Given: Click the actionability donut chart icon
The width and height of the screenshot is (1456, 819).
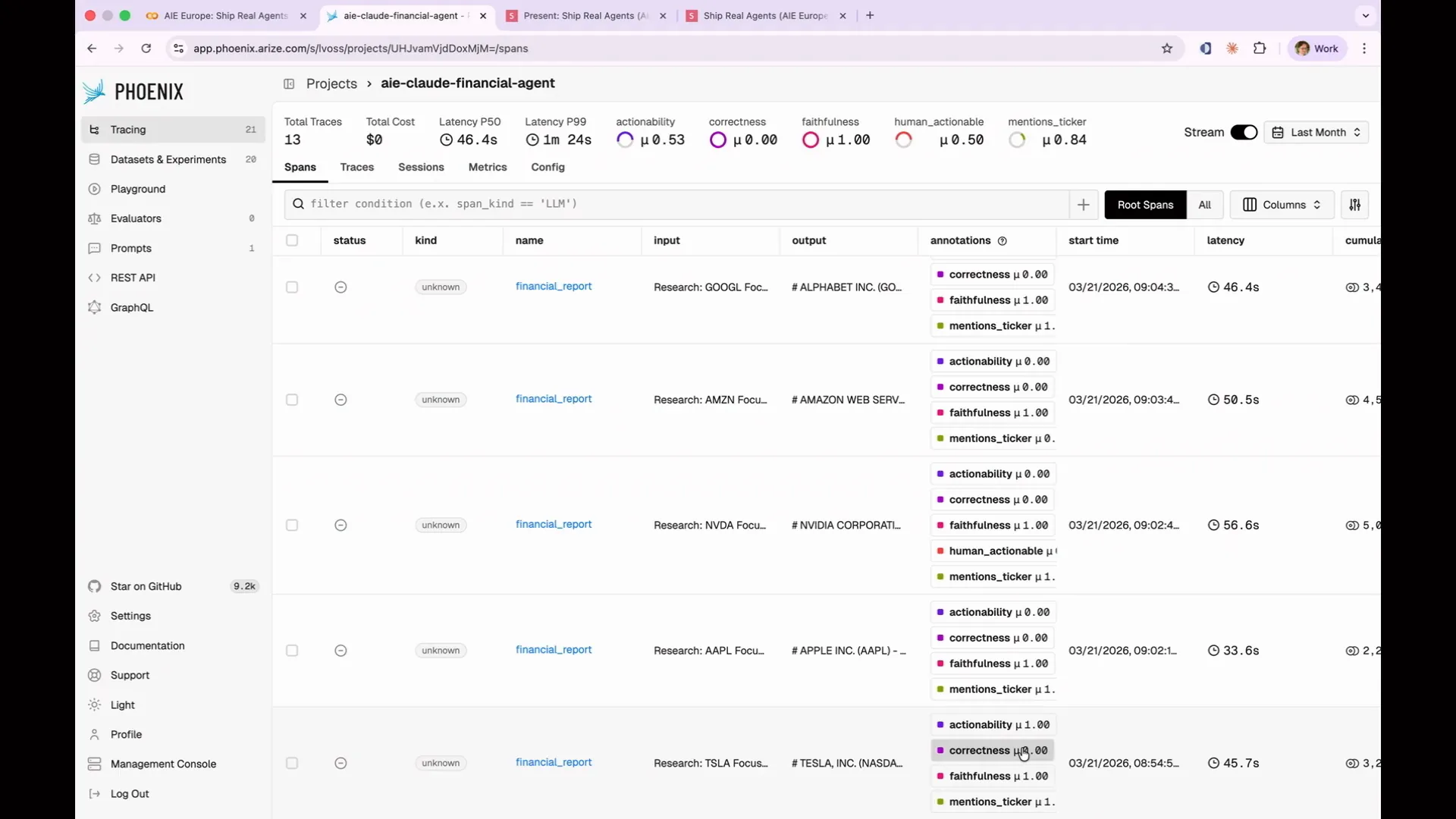Looking at the screenshot, I should coord(625,140).
